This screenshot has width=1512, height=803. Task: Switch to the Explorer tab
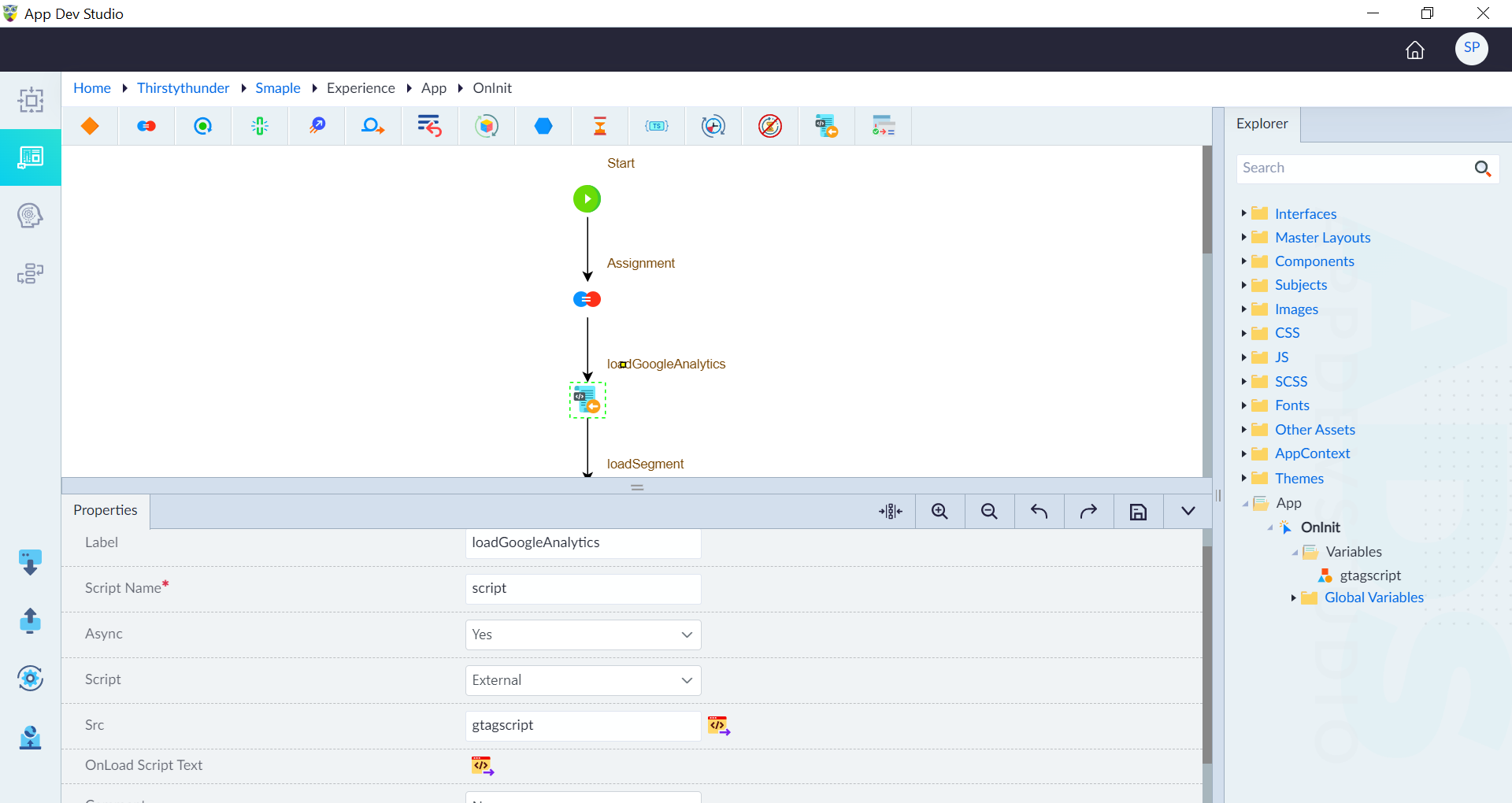point(1262,124)
